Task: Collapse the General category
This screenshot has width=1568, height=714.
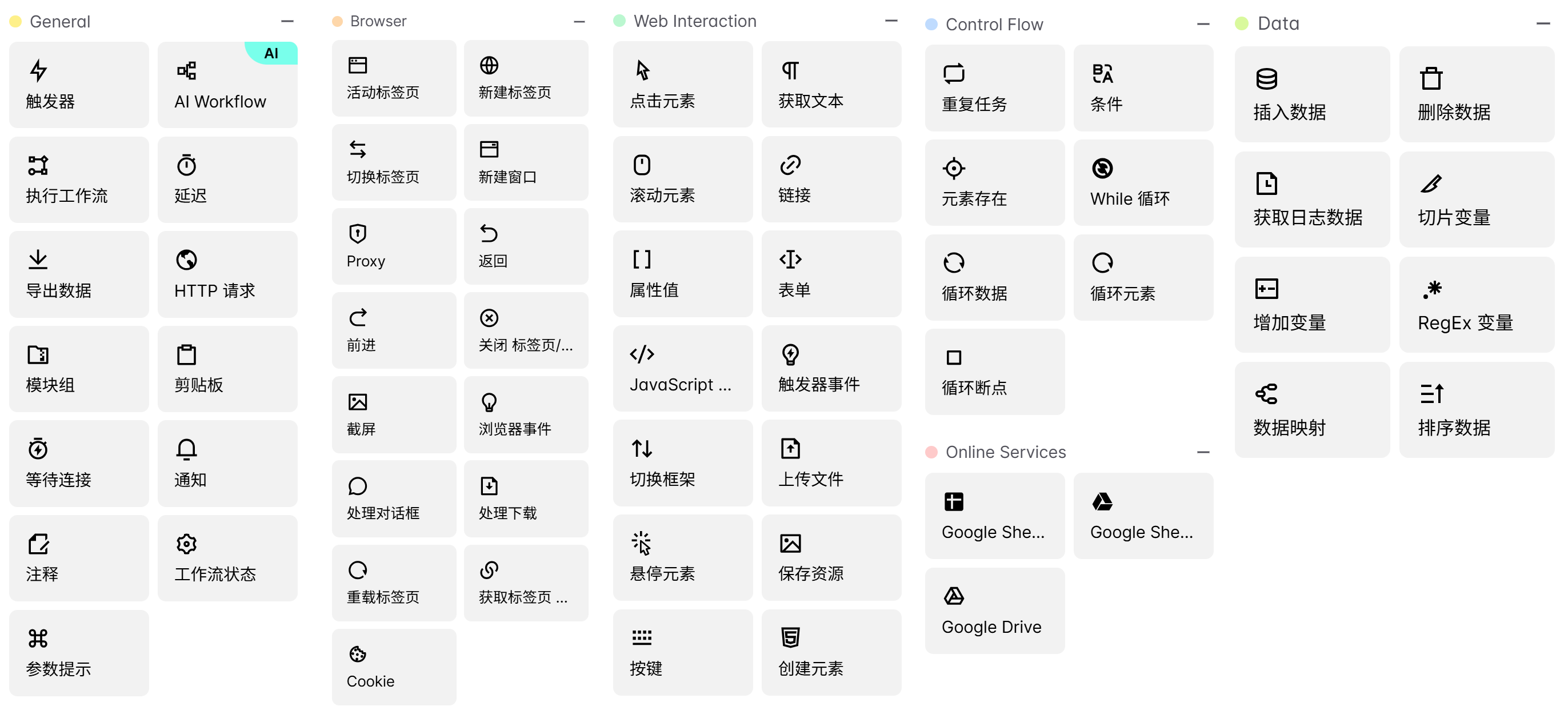Action: [287, 21]
